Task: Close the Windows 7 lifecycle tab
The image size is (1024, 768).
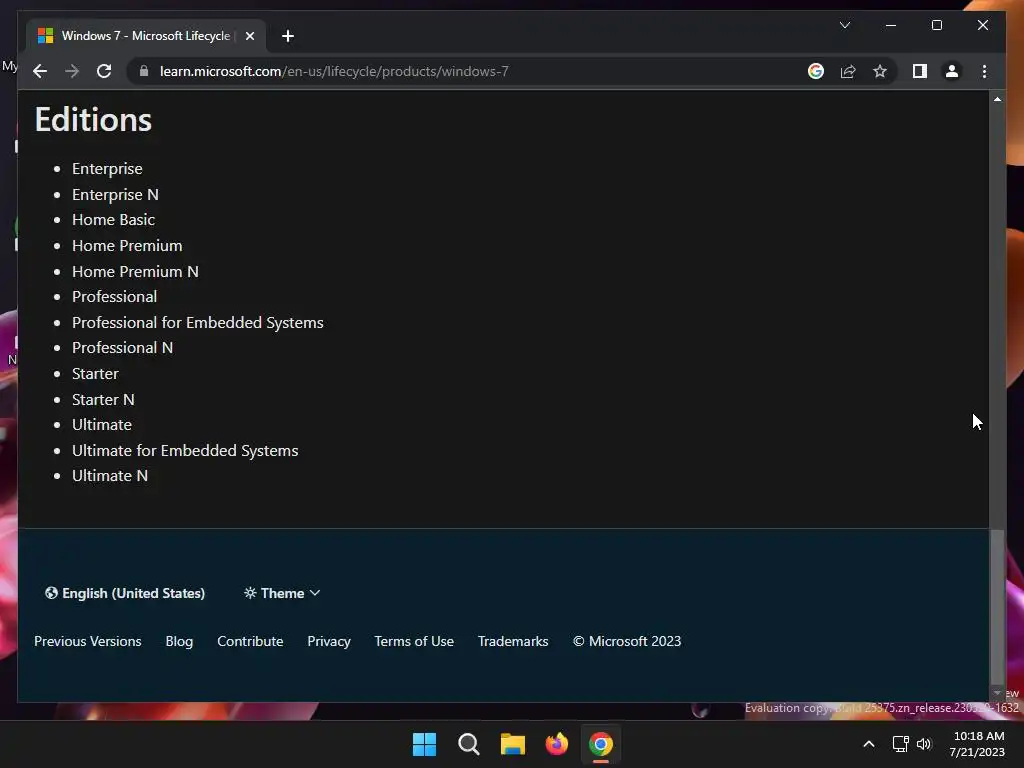Action: click(249, 36)
